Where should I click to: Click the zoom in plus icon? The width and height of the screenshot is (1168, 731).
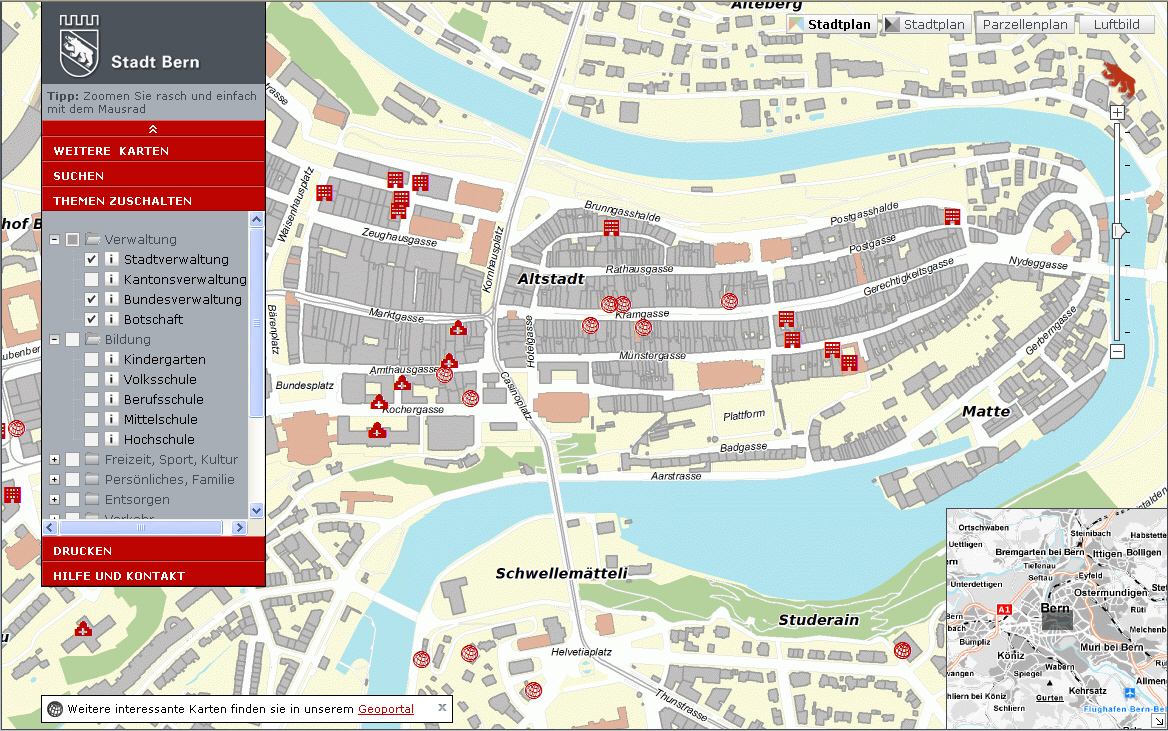coord(1118,113)
